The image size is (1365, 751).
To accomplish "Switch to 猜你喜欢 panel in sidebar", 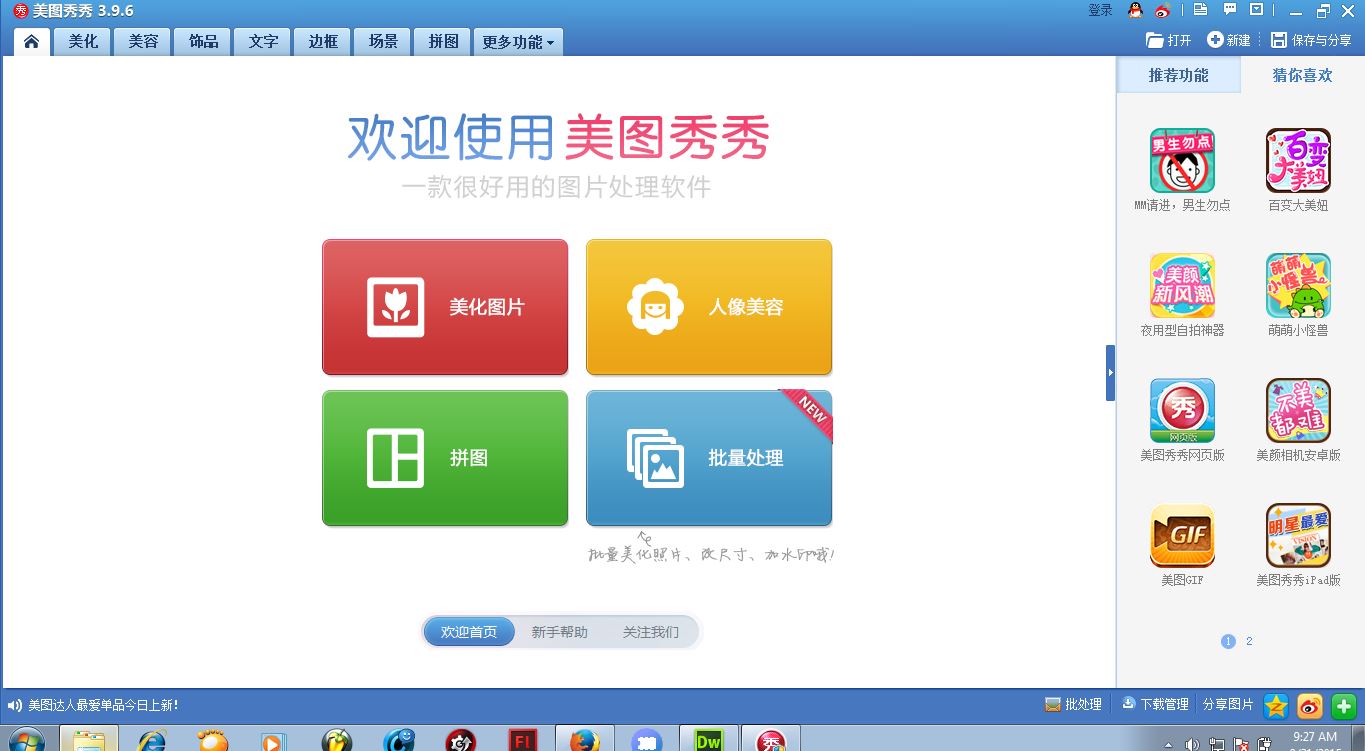I will (1301, 74).
